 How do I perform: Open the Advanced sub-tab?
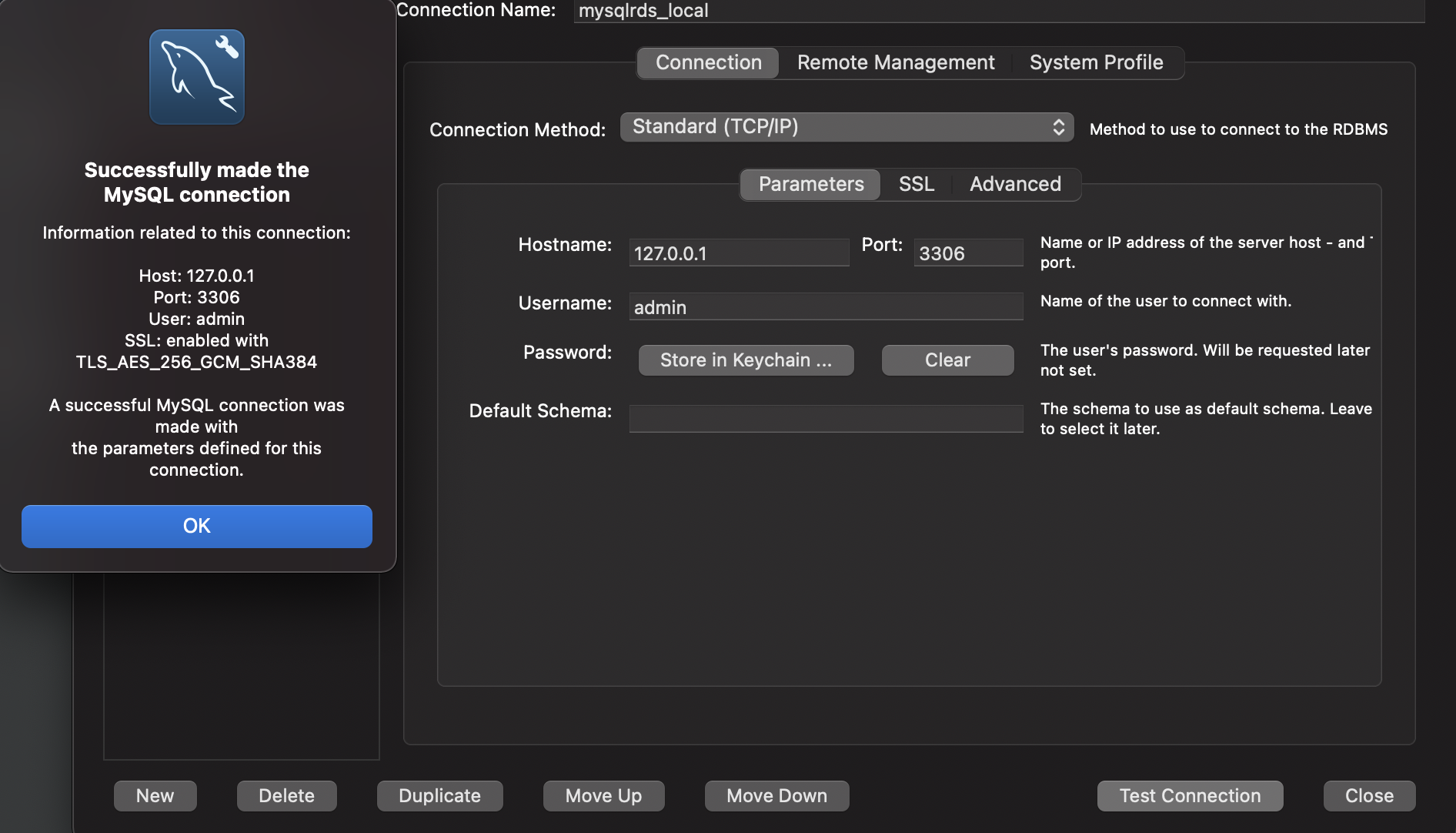1015,184
